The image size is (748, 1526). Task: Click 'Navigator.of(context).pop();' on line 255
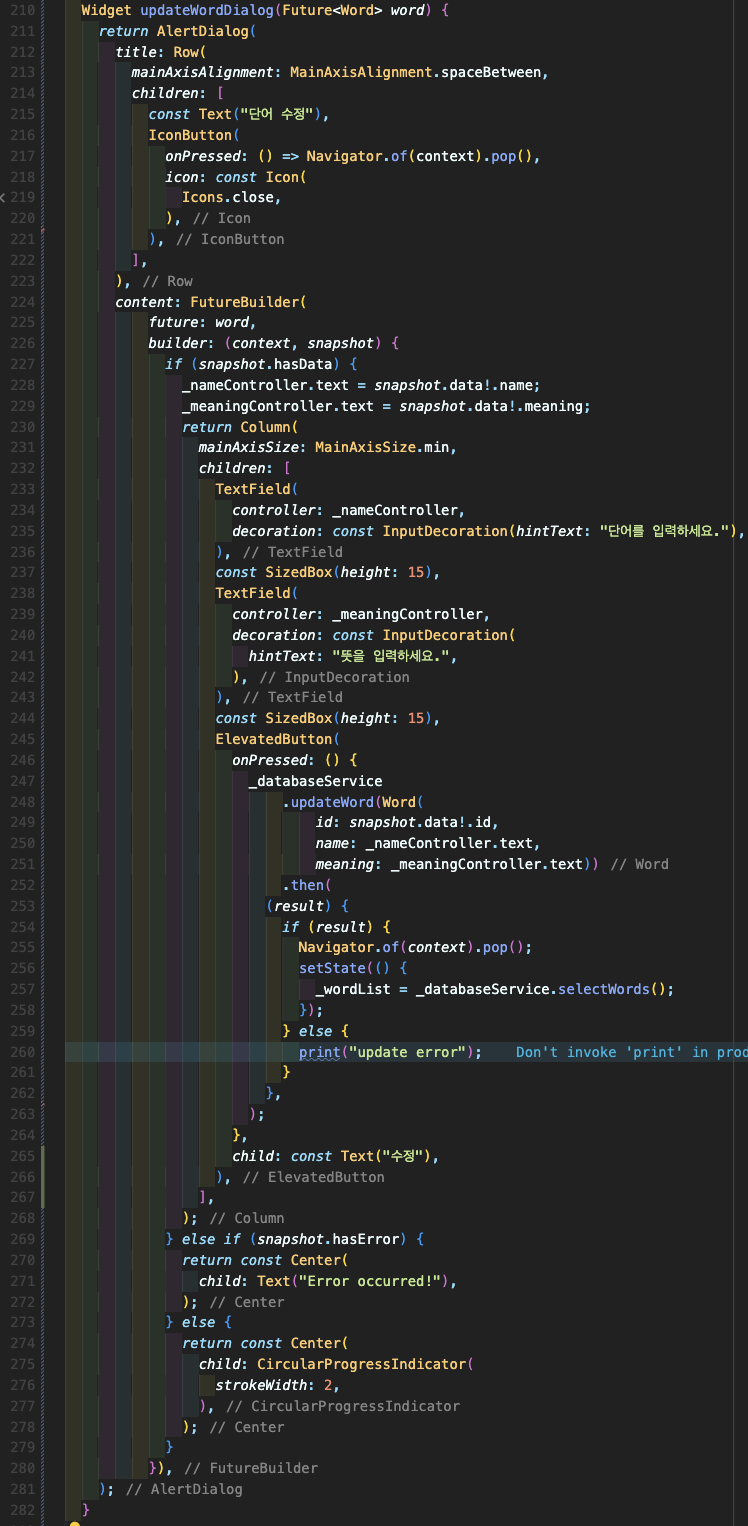tap(414, 947)
